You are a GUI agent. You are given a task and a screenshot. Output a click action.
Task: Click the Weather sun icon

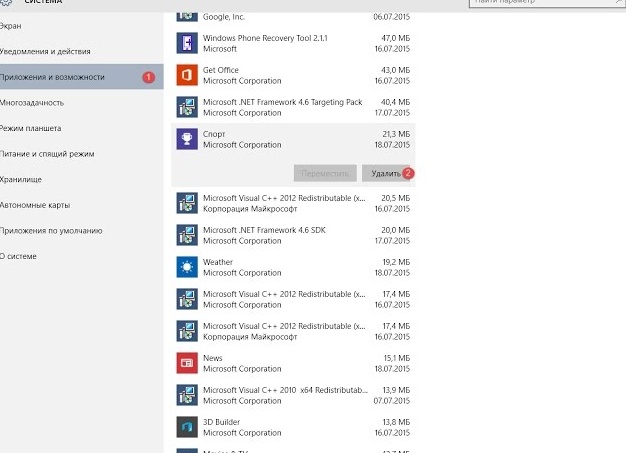187,267
